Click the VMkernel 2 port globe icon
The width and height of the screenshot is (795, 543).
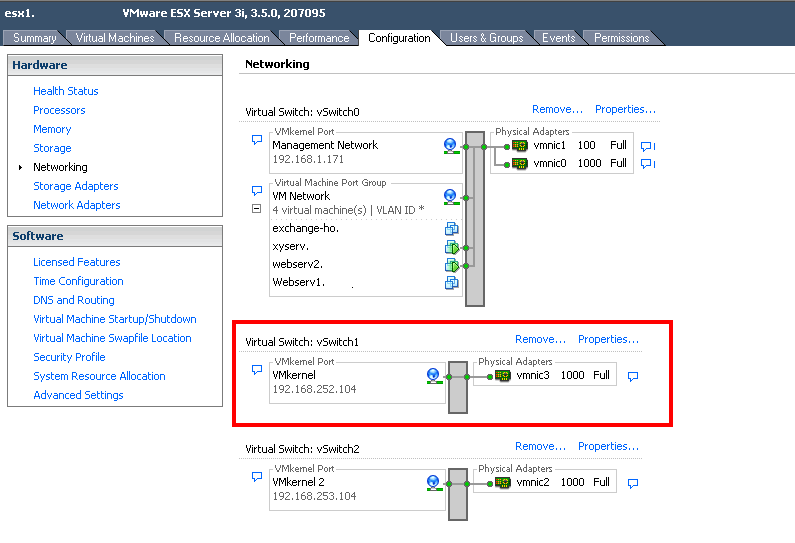tap(433, 483)
